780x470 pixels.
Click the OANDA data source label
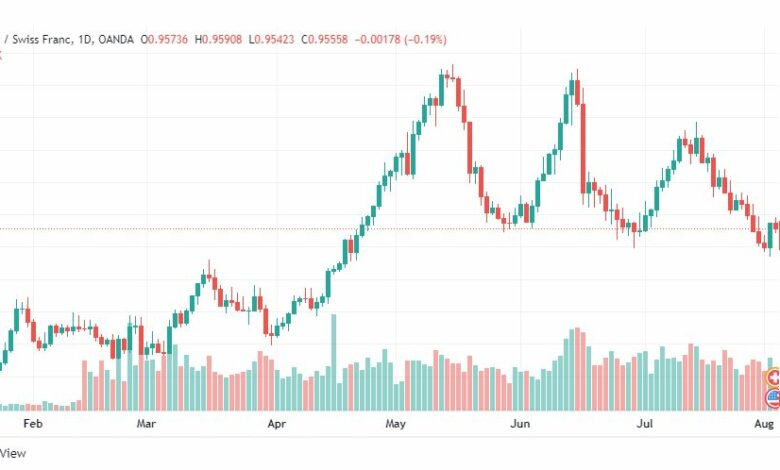(116, 39)
